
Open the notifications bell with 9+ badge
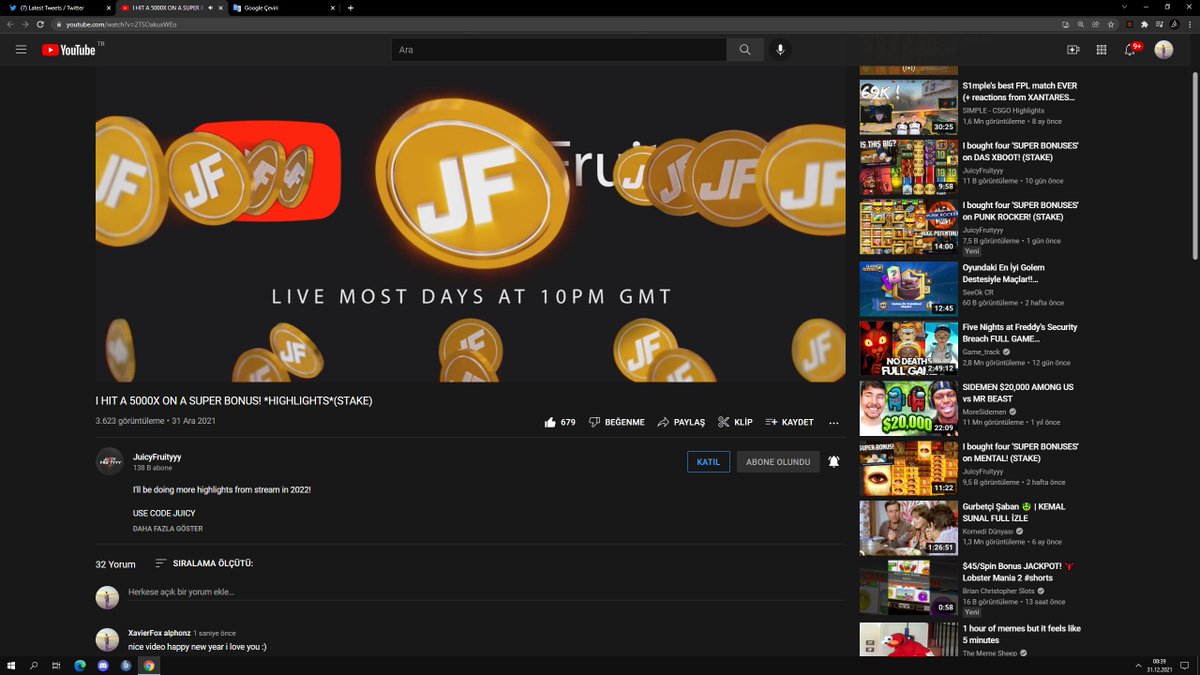pyautogui.click(x=1131, y=49)
